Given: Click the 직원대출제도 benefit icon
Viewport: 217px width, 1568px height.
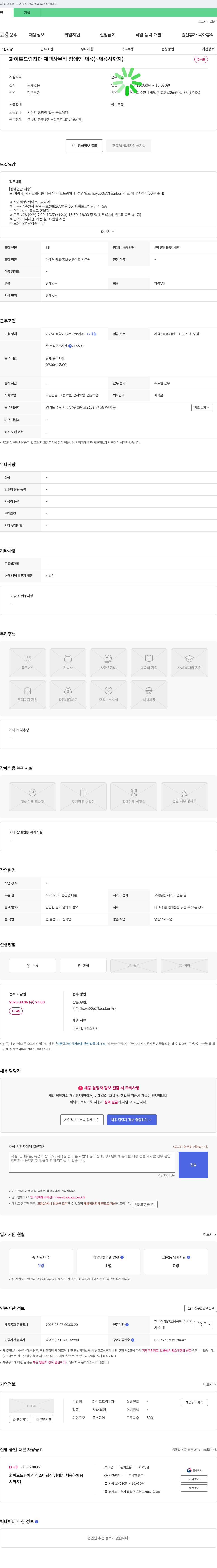Looking at the screenshot, I should (x=68, y=695).
